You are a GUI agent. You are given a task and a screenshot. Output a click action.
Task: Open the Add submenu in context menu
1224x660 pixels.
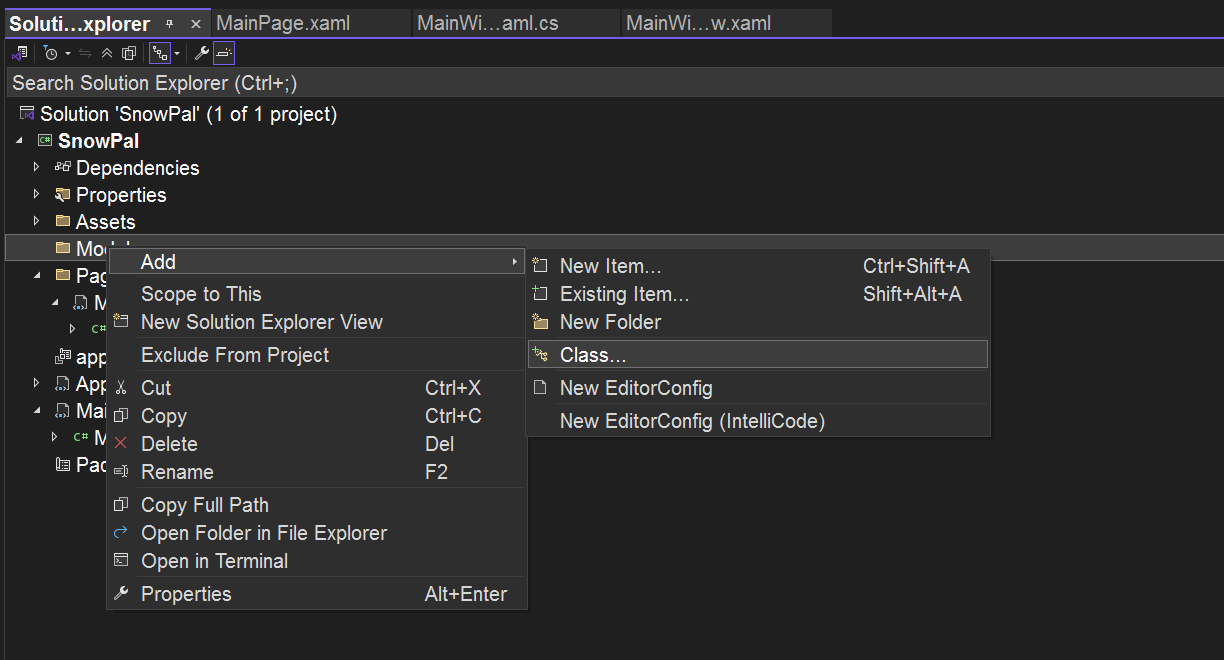point(317,262)
